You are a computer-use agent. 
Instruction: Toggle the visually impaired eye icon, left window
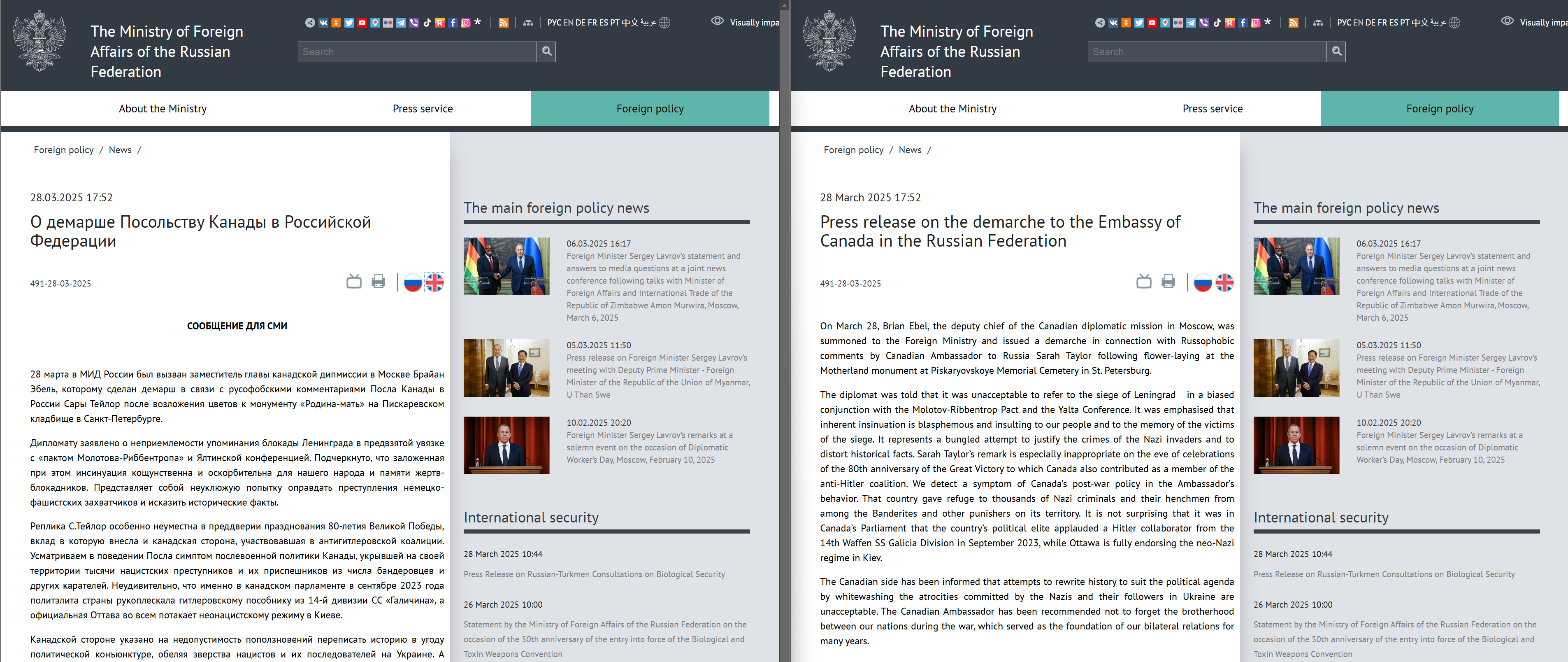pos(718,21)
